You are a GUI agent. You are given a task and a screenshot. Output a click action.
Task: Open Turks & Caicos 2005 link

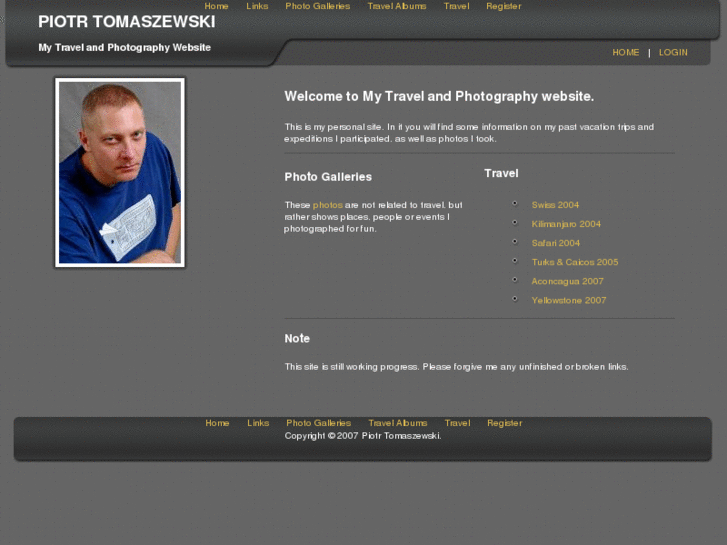575,262
